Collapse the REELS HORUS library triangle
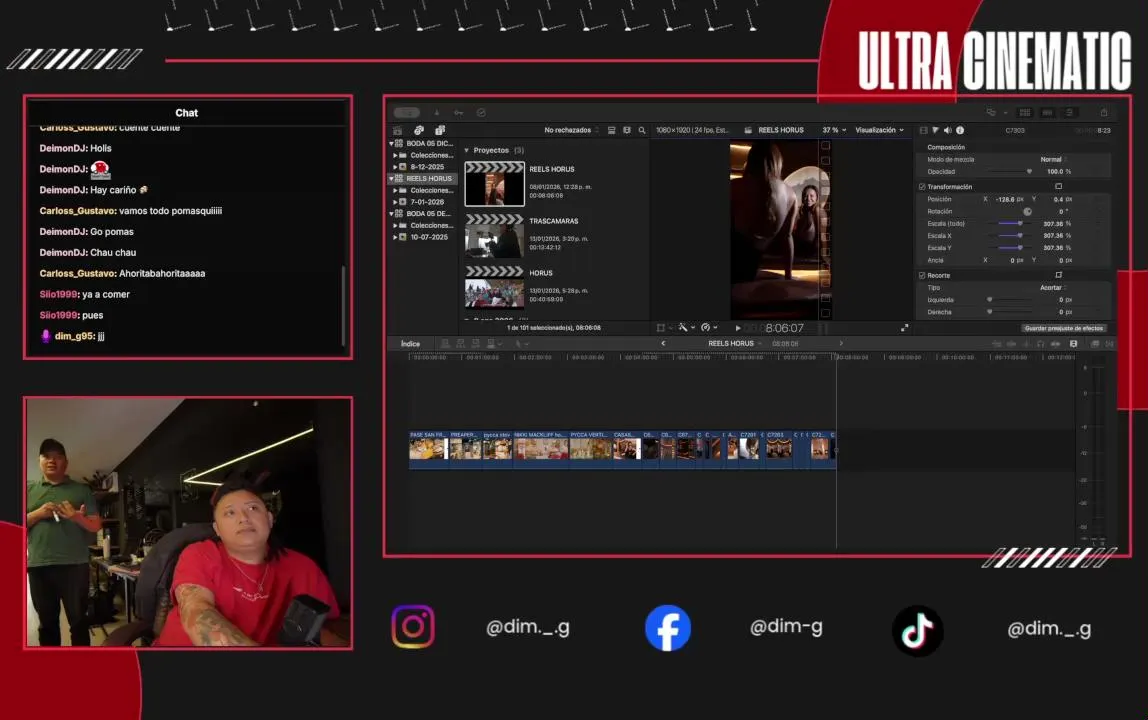 tap(392, 179)
